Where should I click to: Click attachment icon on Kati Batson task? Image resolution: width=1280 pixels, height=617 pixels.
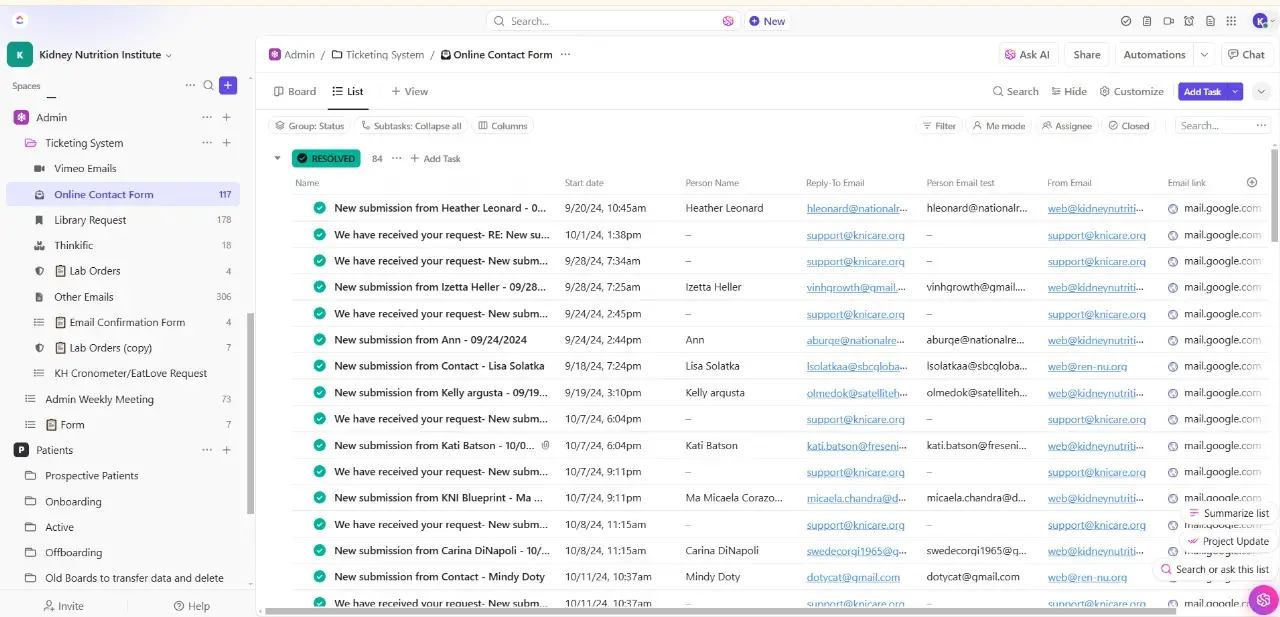click(545, 445)
